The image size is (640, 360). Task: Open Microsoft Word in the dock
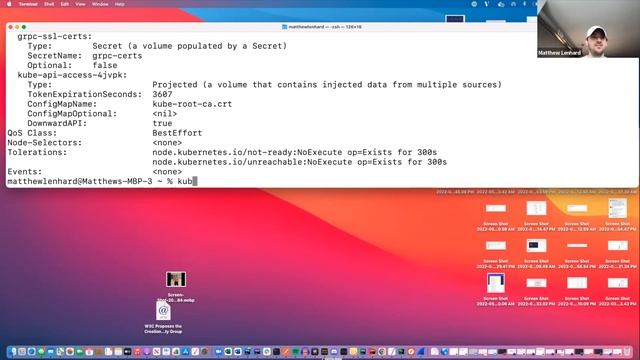pyautogui.click(x=238, y=351)
